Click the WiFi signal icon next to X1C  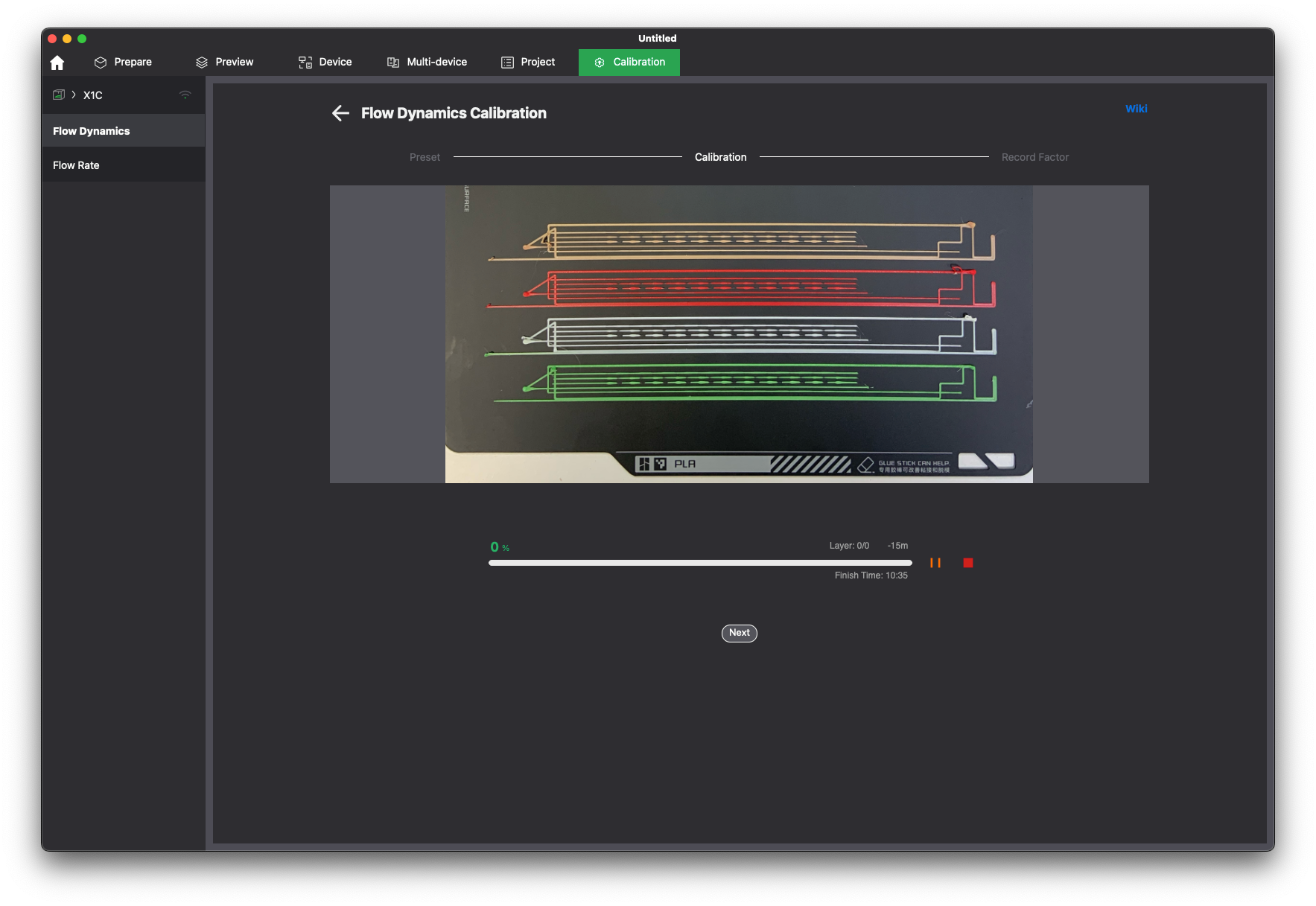coord(185,95)
